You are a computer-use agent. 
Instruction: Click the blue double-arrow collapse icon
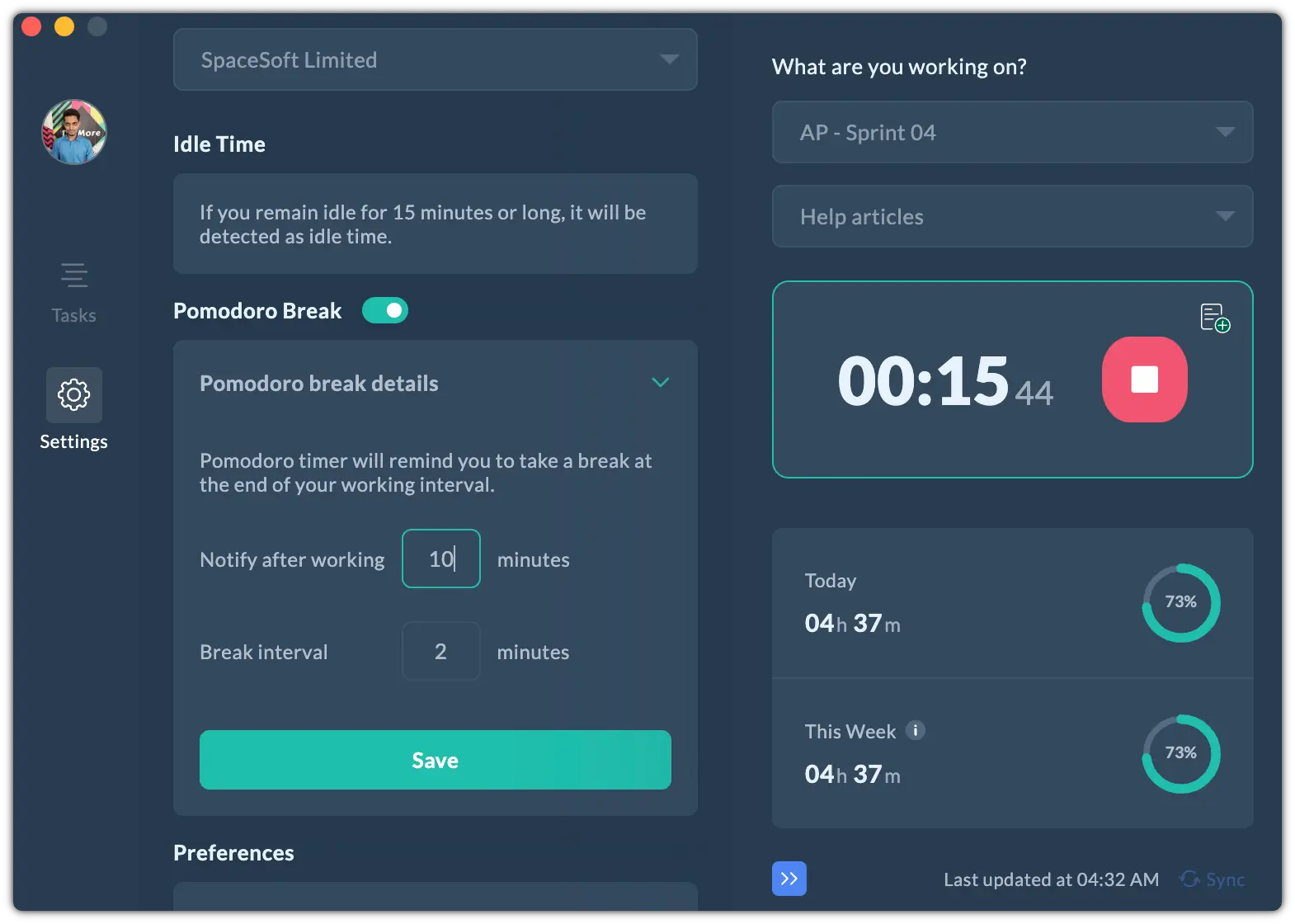coord(789,879)
